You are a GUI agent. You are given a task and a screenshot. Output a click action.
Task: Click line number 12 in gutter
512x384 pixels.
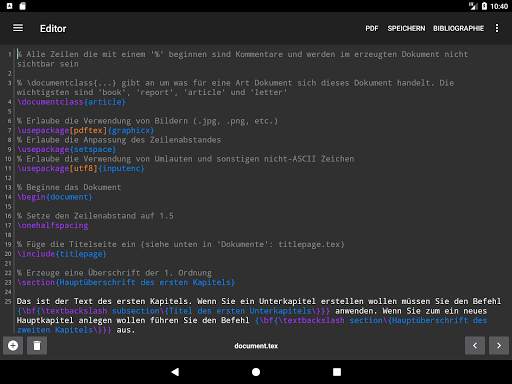(8, 178)
